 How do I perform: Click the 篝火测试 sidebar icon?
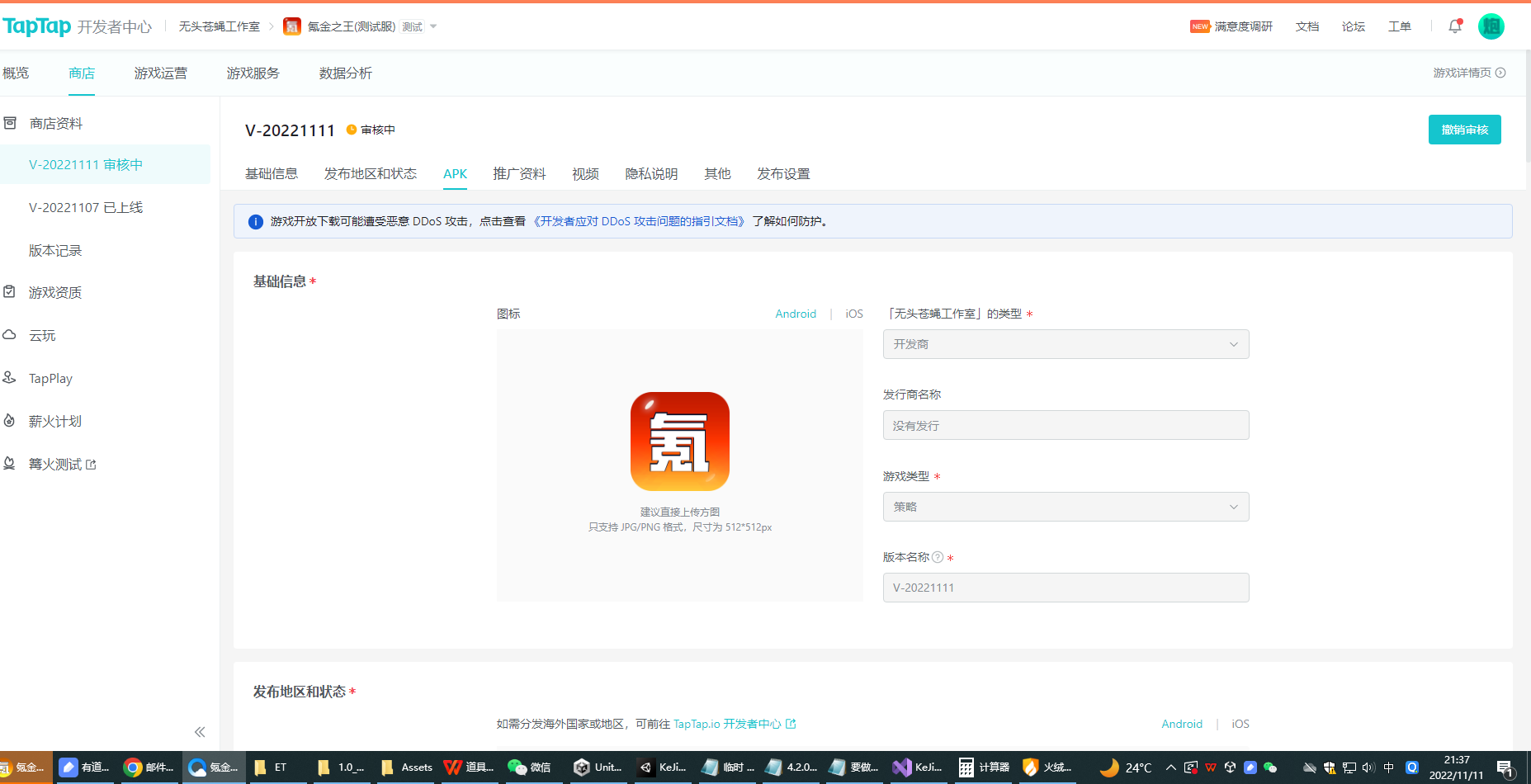10,464
